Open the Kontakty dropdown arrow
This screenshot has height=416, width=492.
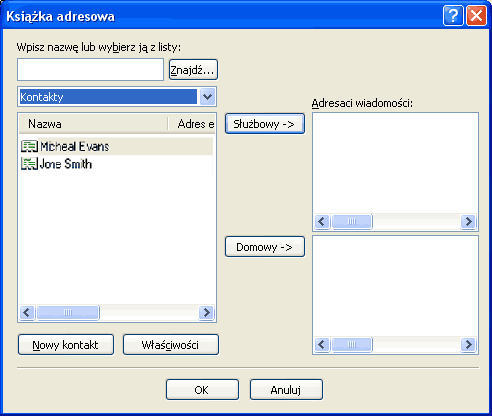[207, 97]
